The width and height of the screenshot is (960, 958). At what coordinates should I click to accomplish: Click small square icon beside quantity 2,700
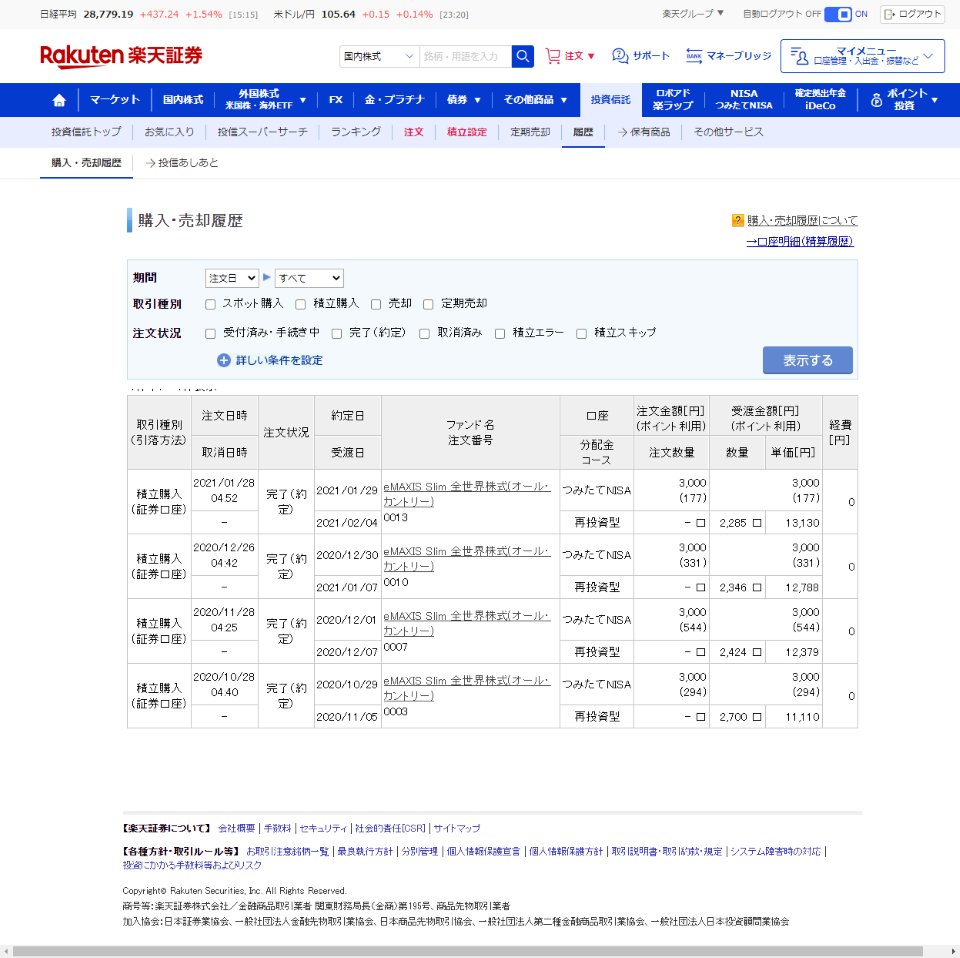coord(757,717)
